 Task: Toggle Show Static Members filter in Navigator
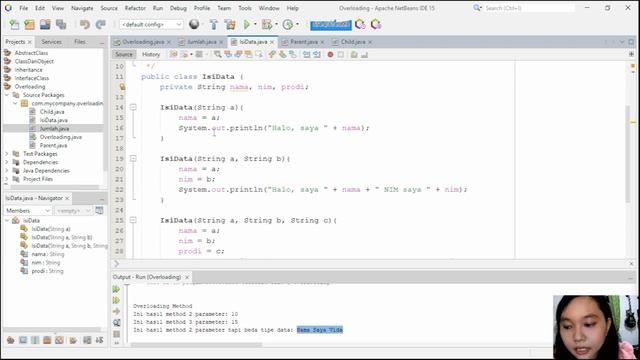[x=35, y=340]
